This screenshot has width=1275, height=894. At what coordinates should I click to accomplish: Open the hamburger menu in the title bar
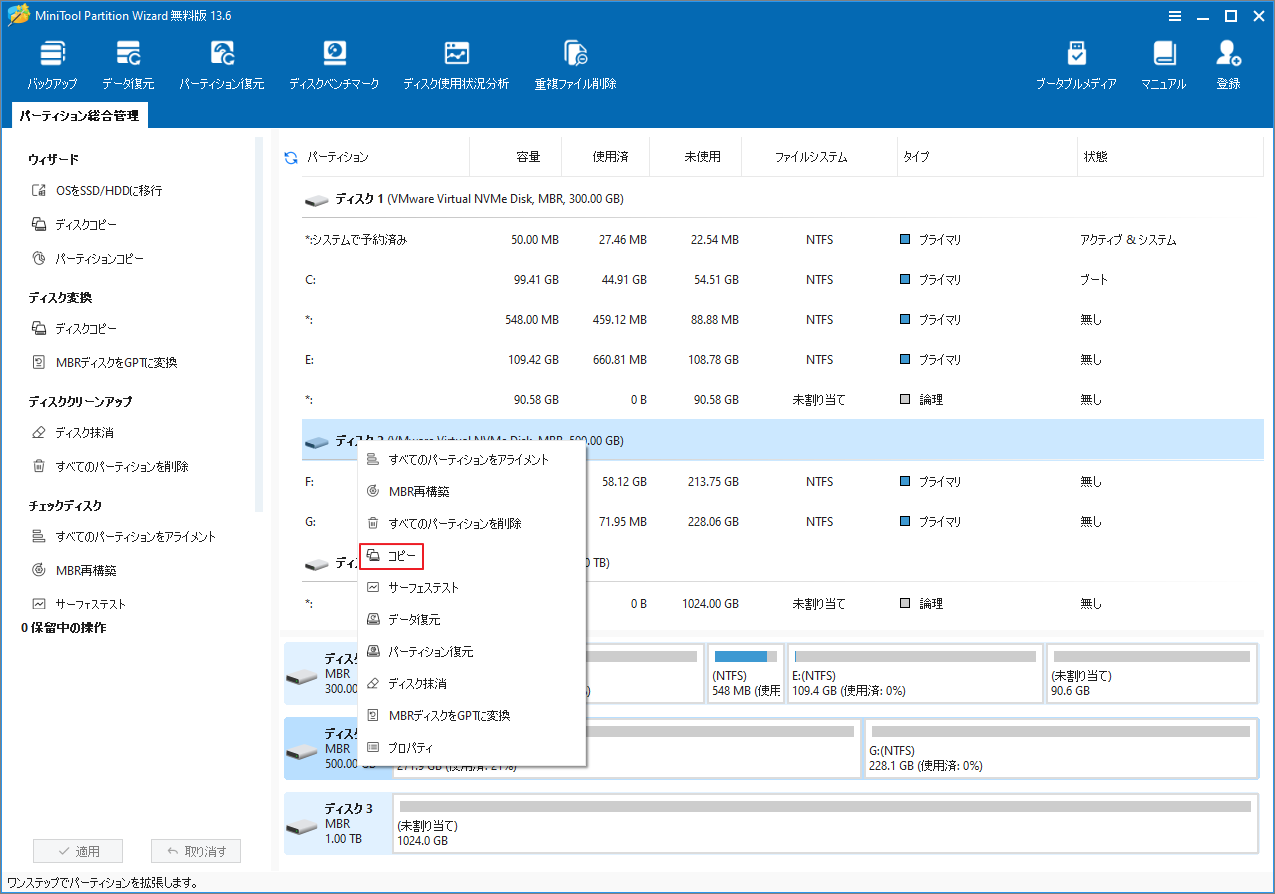click(1173, 15)
